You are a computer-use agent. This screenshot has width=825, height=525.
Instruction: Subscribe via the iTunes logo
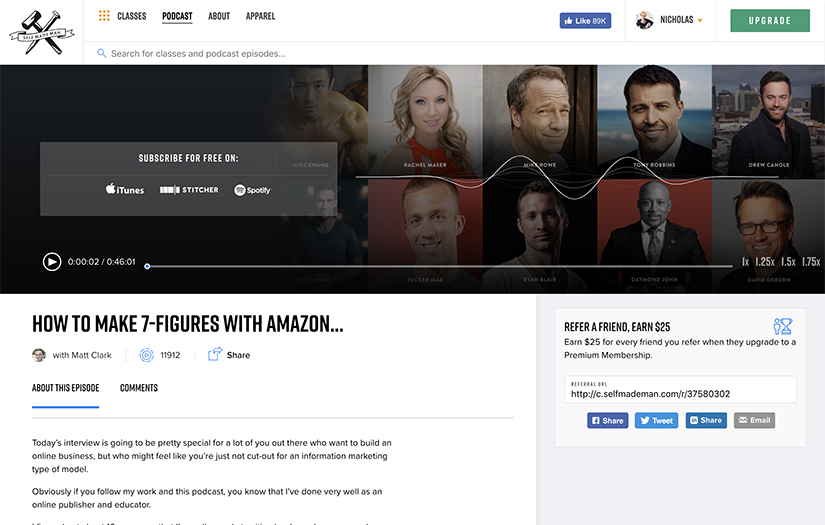125,189
